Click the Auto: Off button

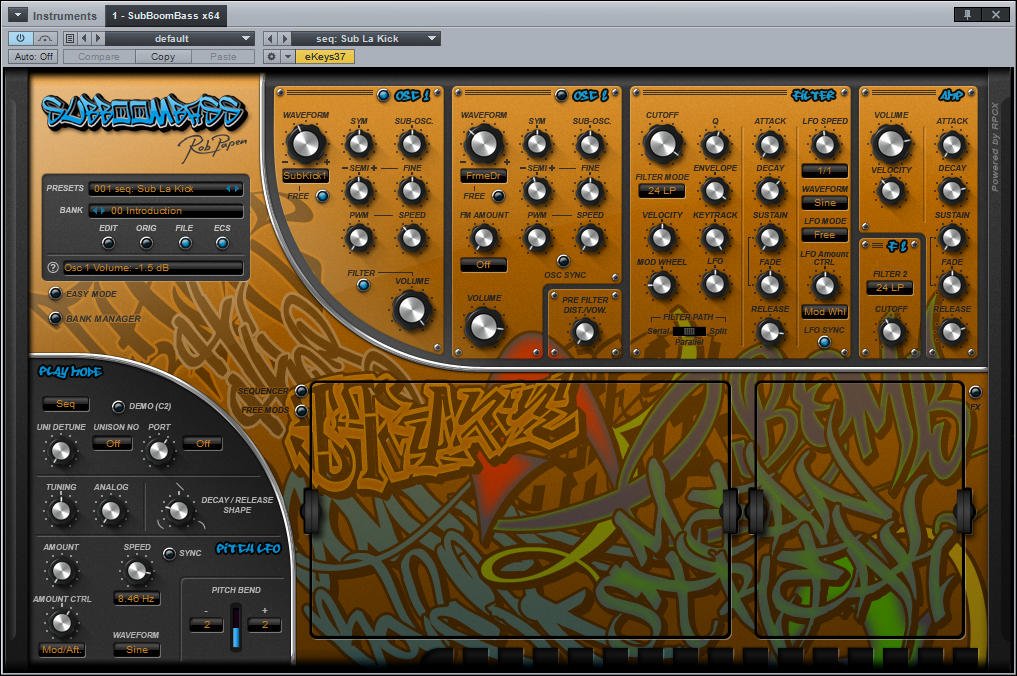coord(34,56)
